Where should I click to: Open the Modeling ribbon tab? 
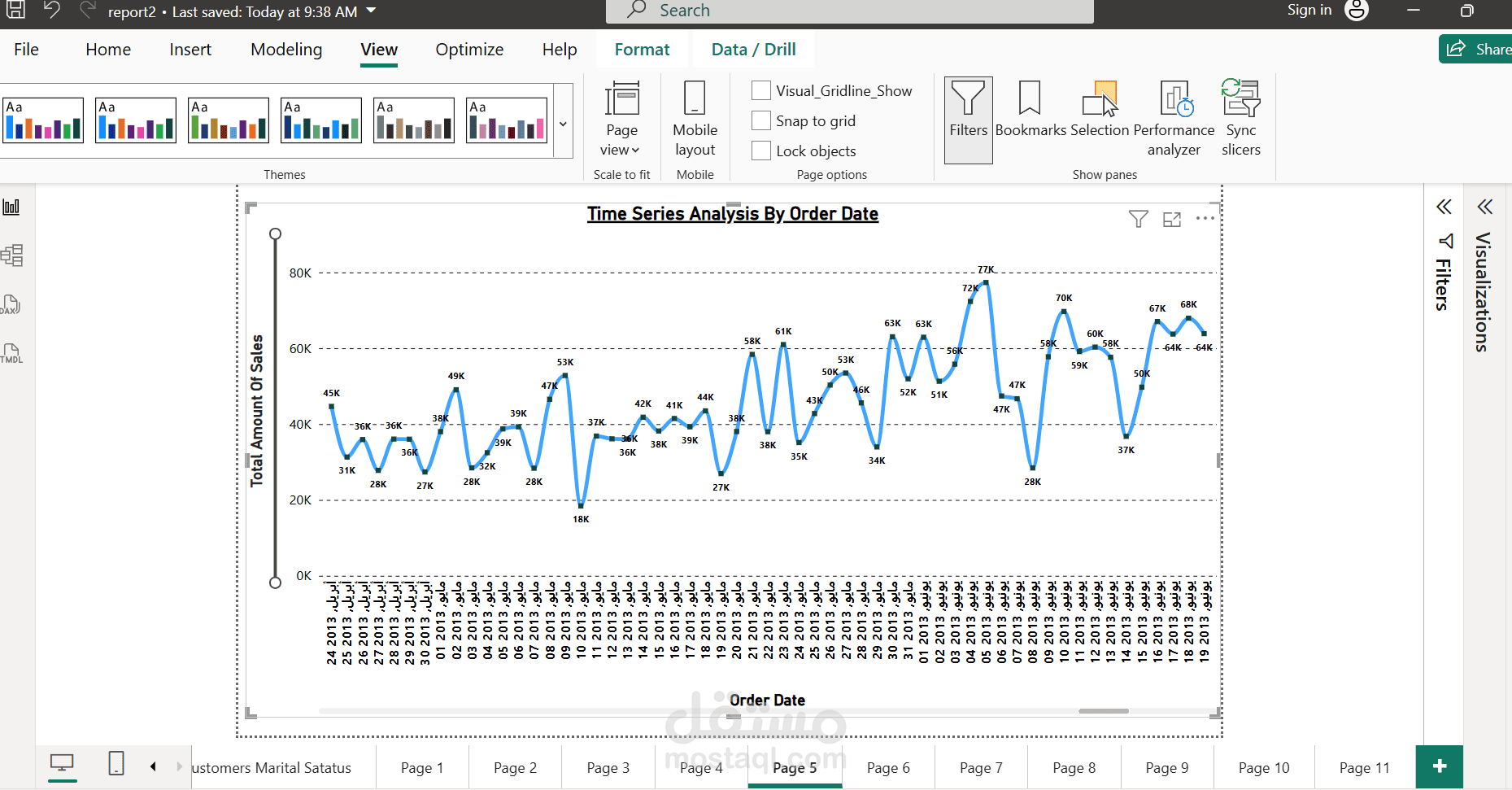coord(286,50)
